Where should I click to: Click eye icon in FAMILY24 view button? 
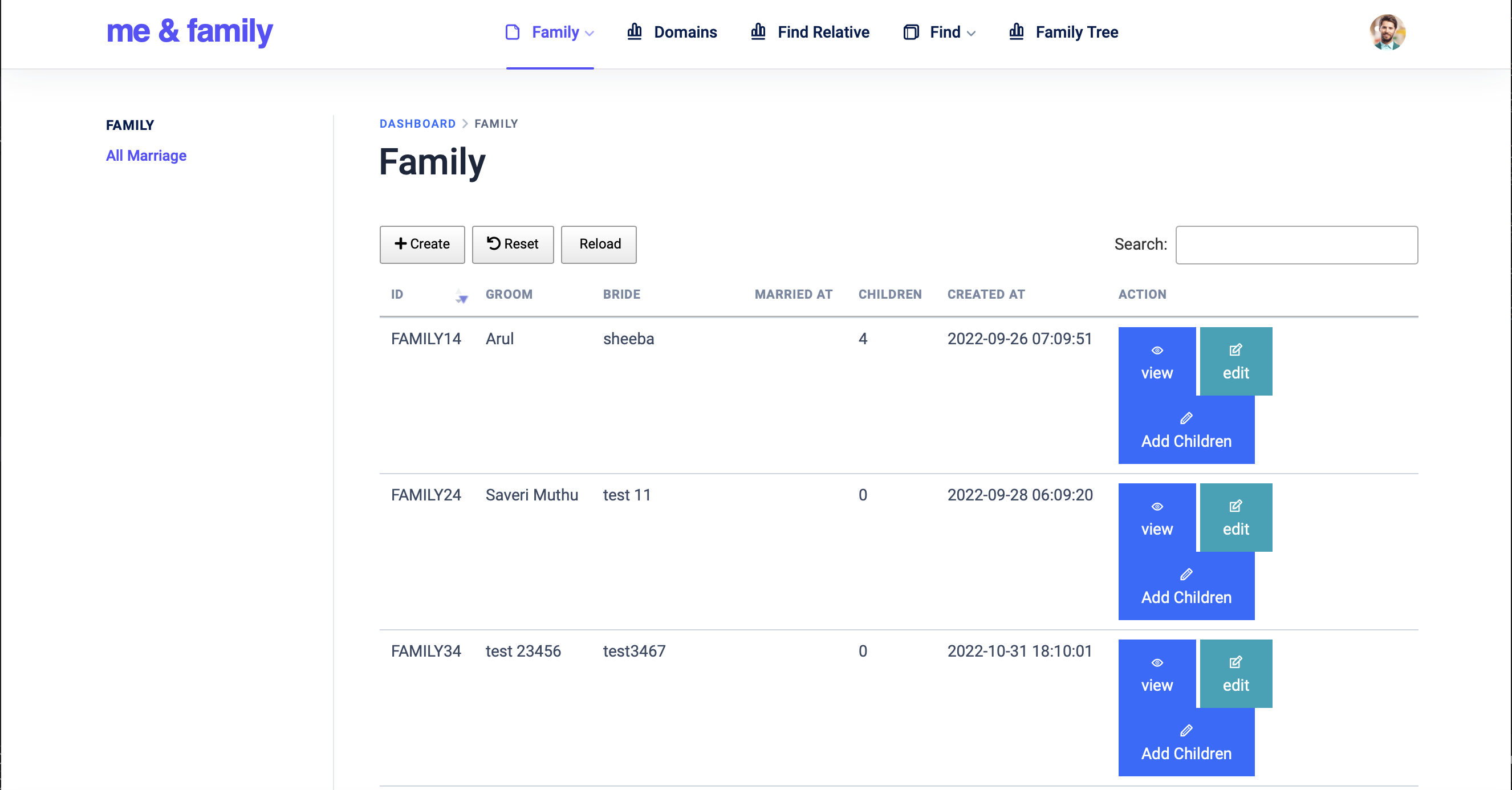(1157, 507)
